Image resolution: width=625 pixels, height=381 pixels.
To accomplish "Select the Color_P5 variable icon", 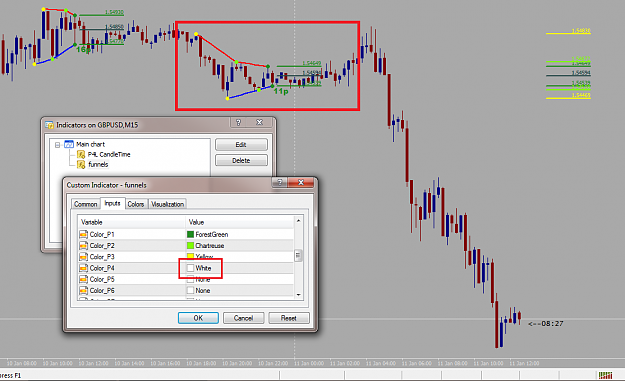I will (83, 279).
